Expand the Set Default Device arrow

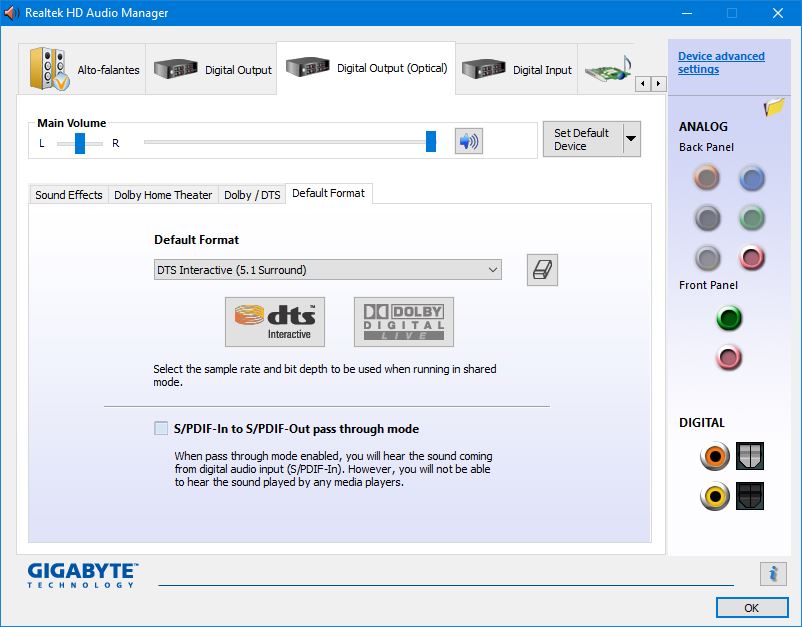(x=631, y=139)
